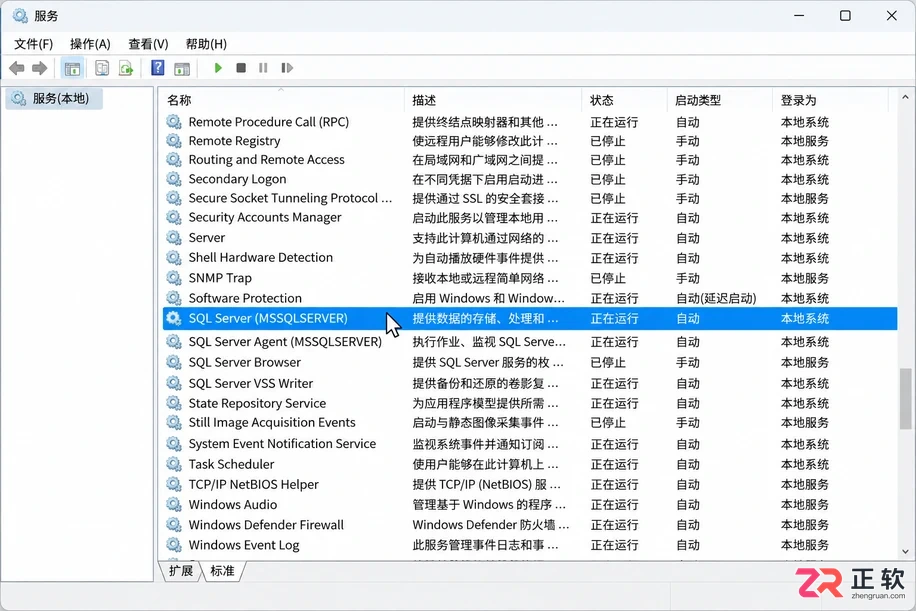Switch to the 扩展 tab

click(181, 571)
